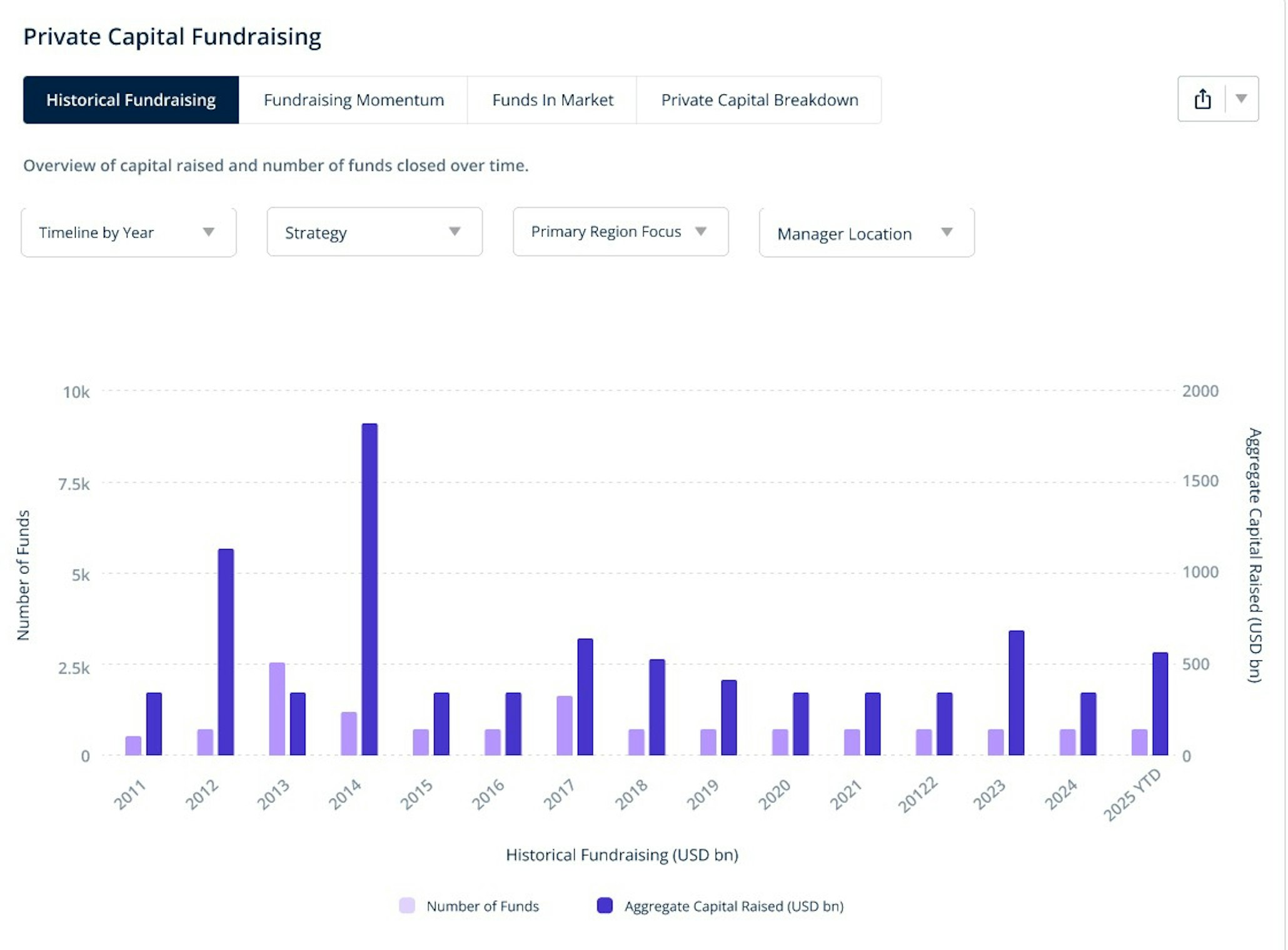Expand Primary Region Focus dropdown
Viewport: 1288px width, 950px height.
pyautogui.click(x=620, y=232)
